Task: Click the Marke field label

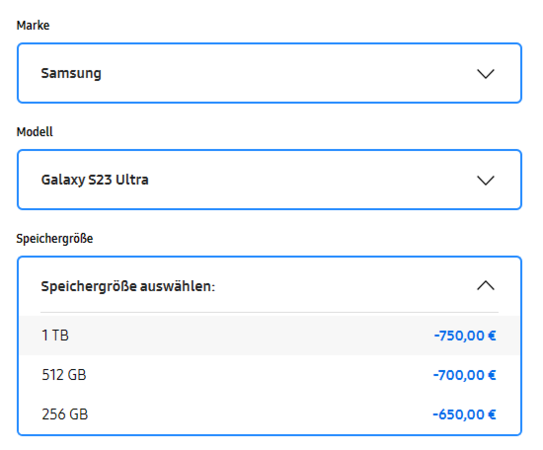Action: tap(33, 25)
